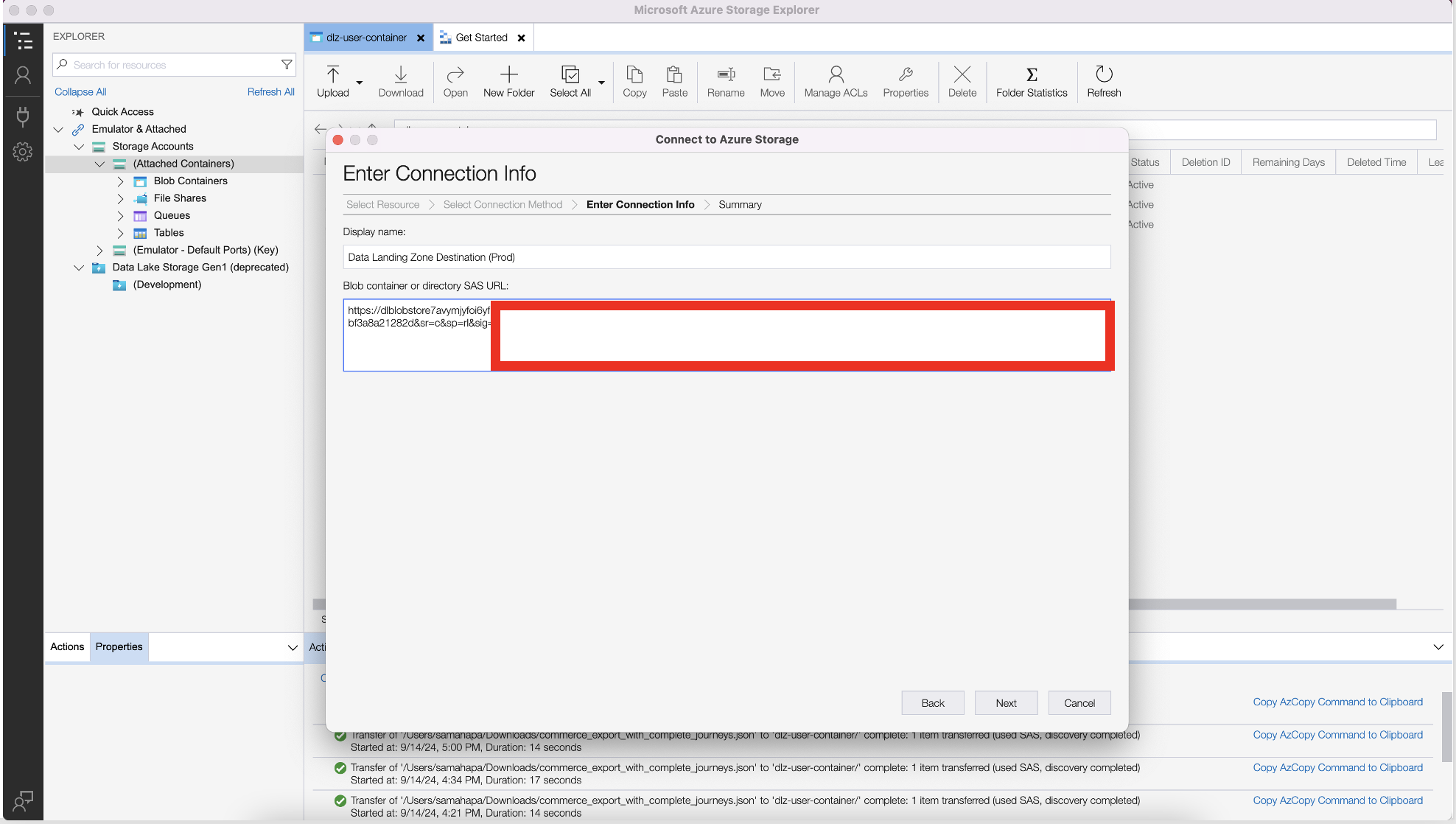Open the account management sidebar icon

[23, 75]
